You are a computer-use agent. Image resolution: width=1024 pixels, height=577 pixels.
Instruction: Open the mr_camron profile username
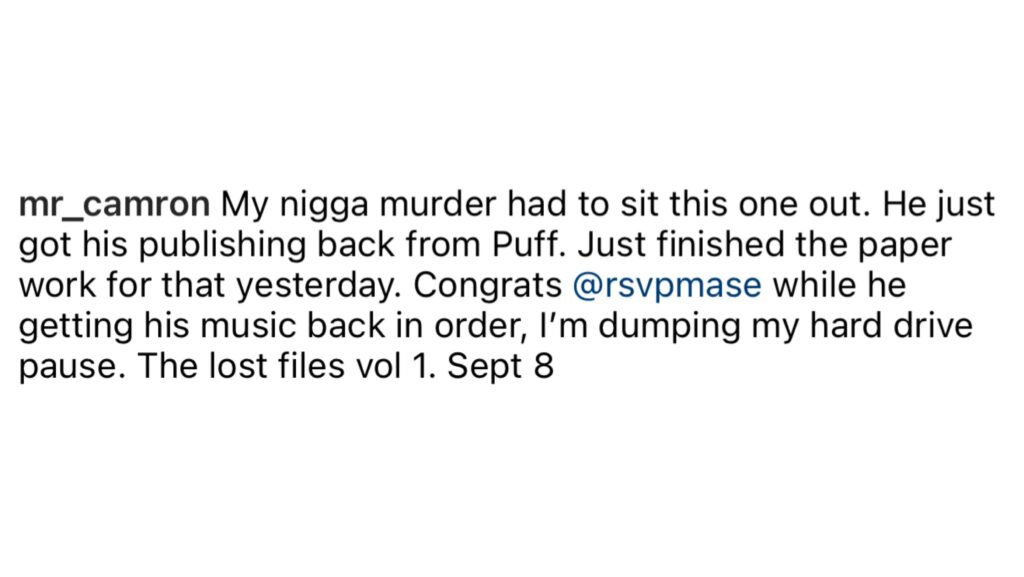tap(114, 205)
